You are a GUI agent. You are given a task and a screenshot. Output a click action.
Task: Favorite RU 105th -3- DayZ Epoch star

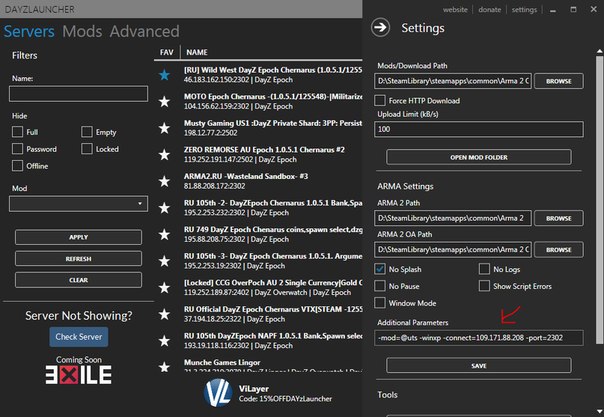(x=164, y=261)
